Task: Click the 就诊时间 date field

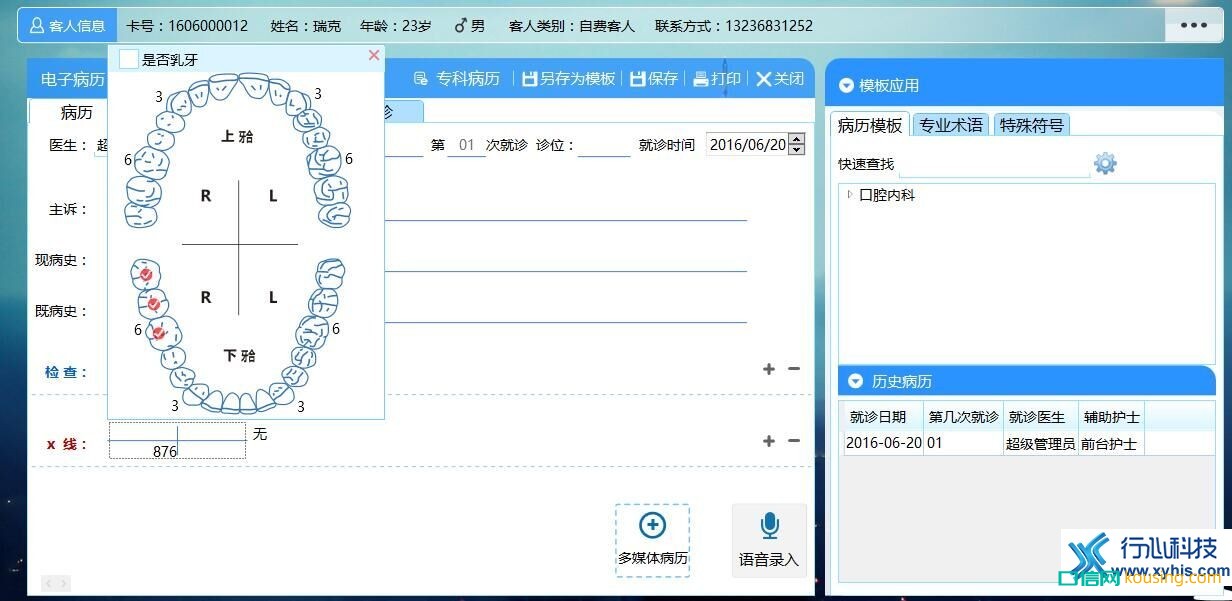Action: coord(747,145)
